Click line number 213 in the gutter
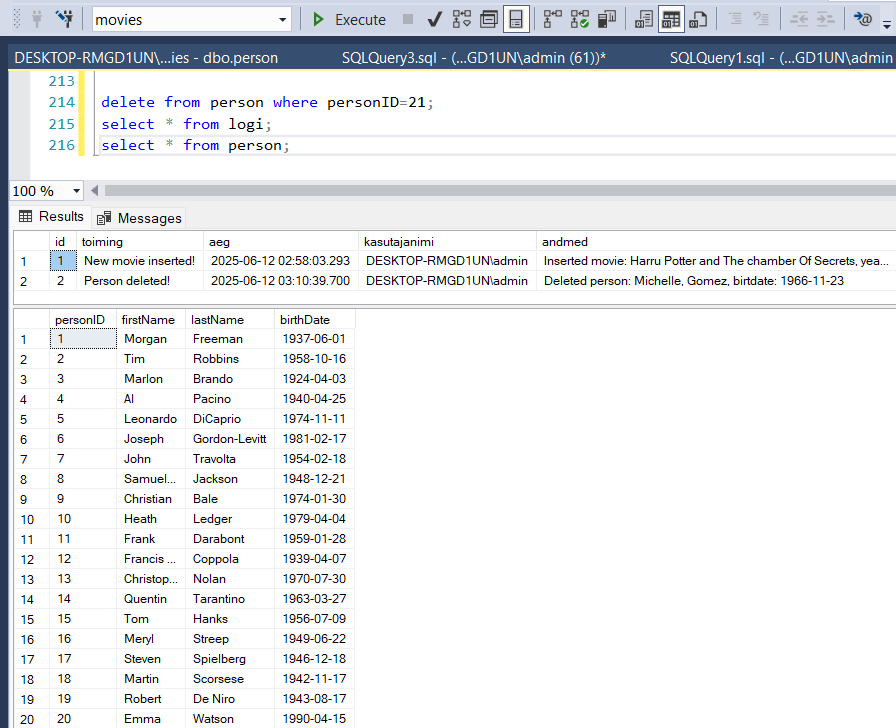Image resolution: width=896 pixels, height=728 pixels. pos(62,81)
